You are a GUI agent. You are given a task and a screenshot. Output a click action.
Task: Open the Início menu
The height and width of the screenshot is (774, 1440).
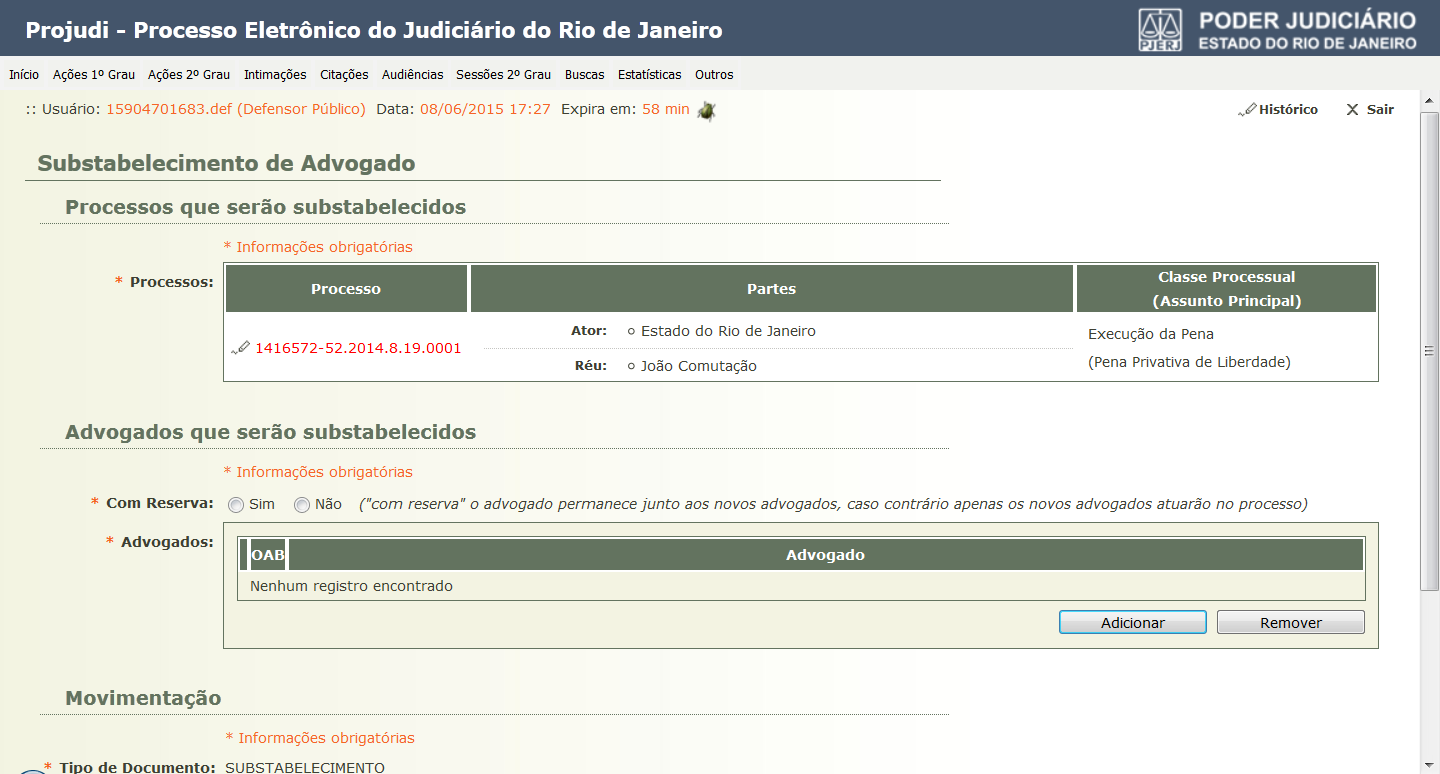(x=24, y=75)
